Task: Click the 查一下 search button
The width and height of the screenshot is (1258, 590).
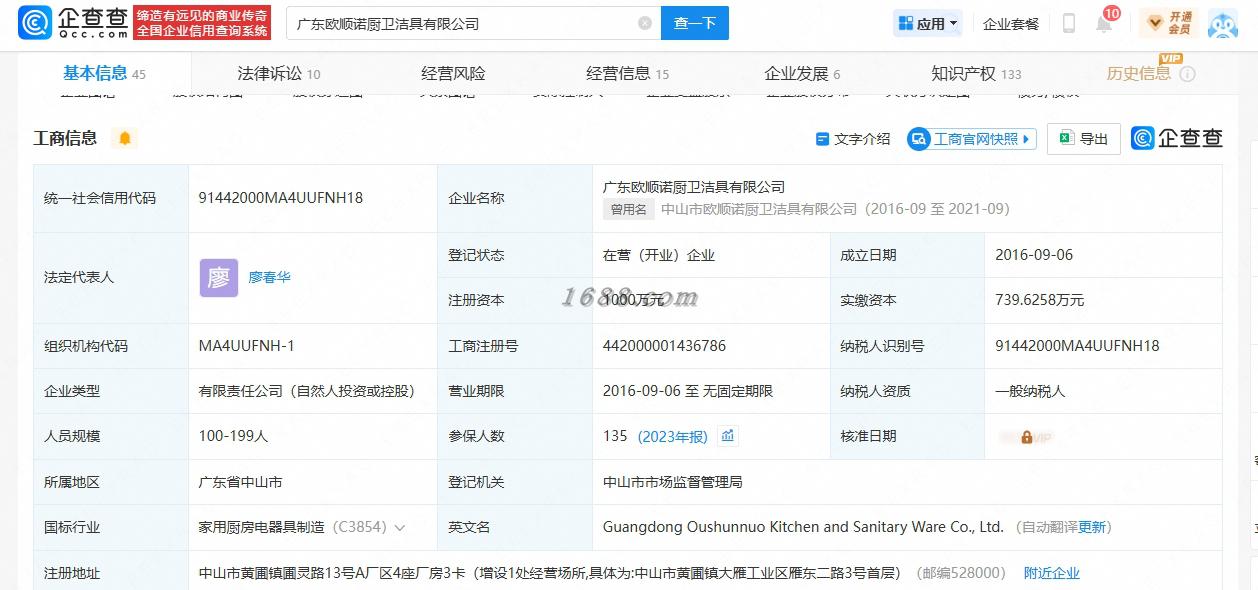Action: point(695,23)
